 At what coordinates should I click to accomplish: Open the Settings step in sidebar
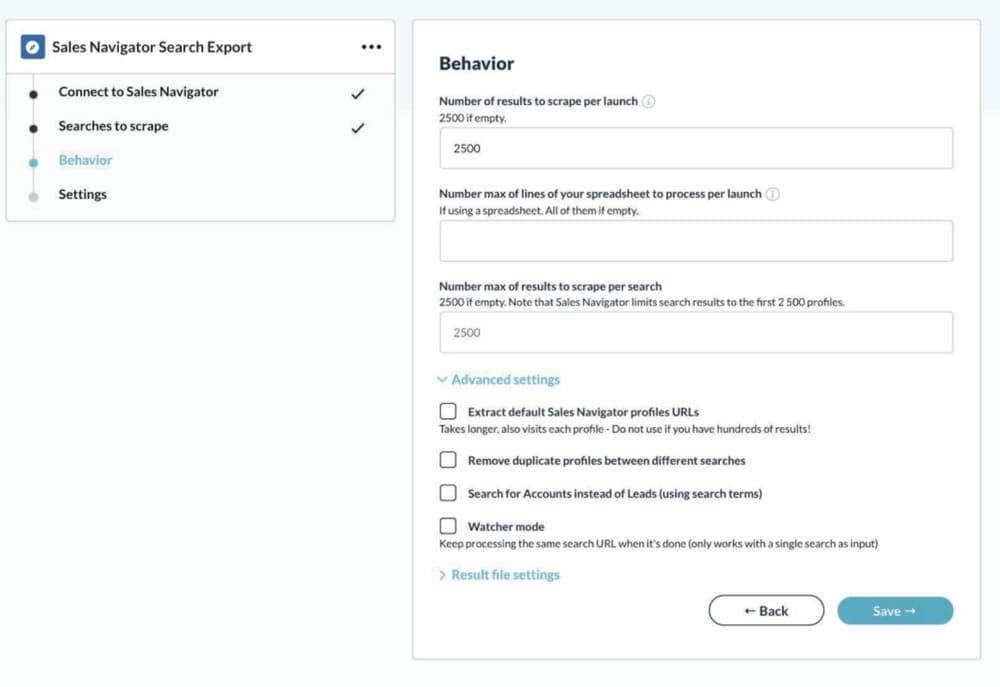pyautogui.click(x=83, y=195)
